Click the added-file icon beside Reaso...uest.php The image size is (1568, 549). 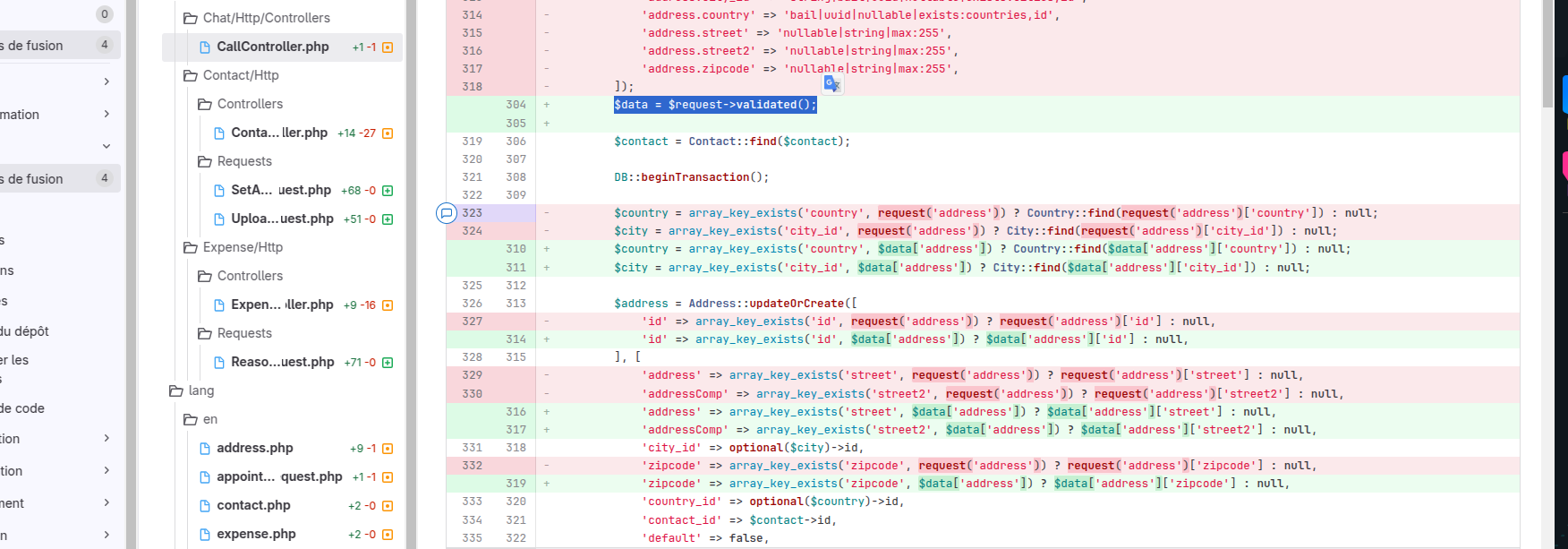tap(388, 363)
